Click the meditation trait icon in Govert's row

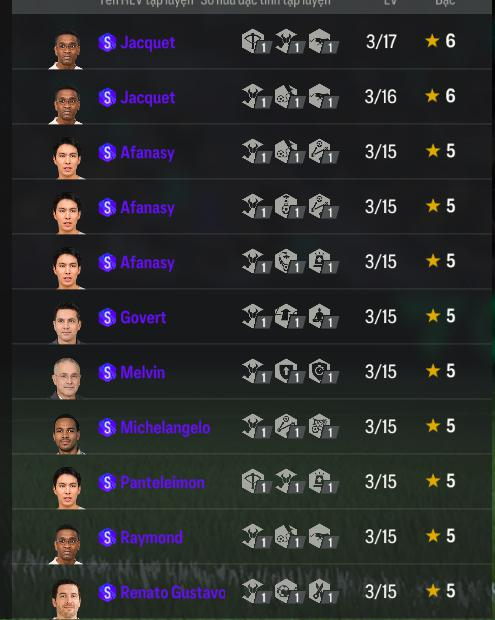[x=323, y=316]
